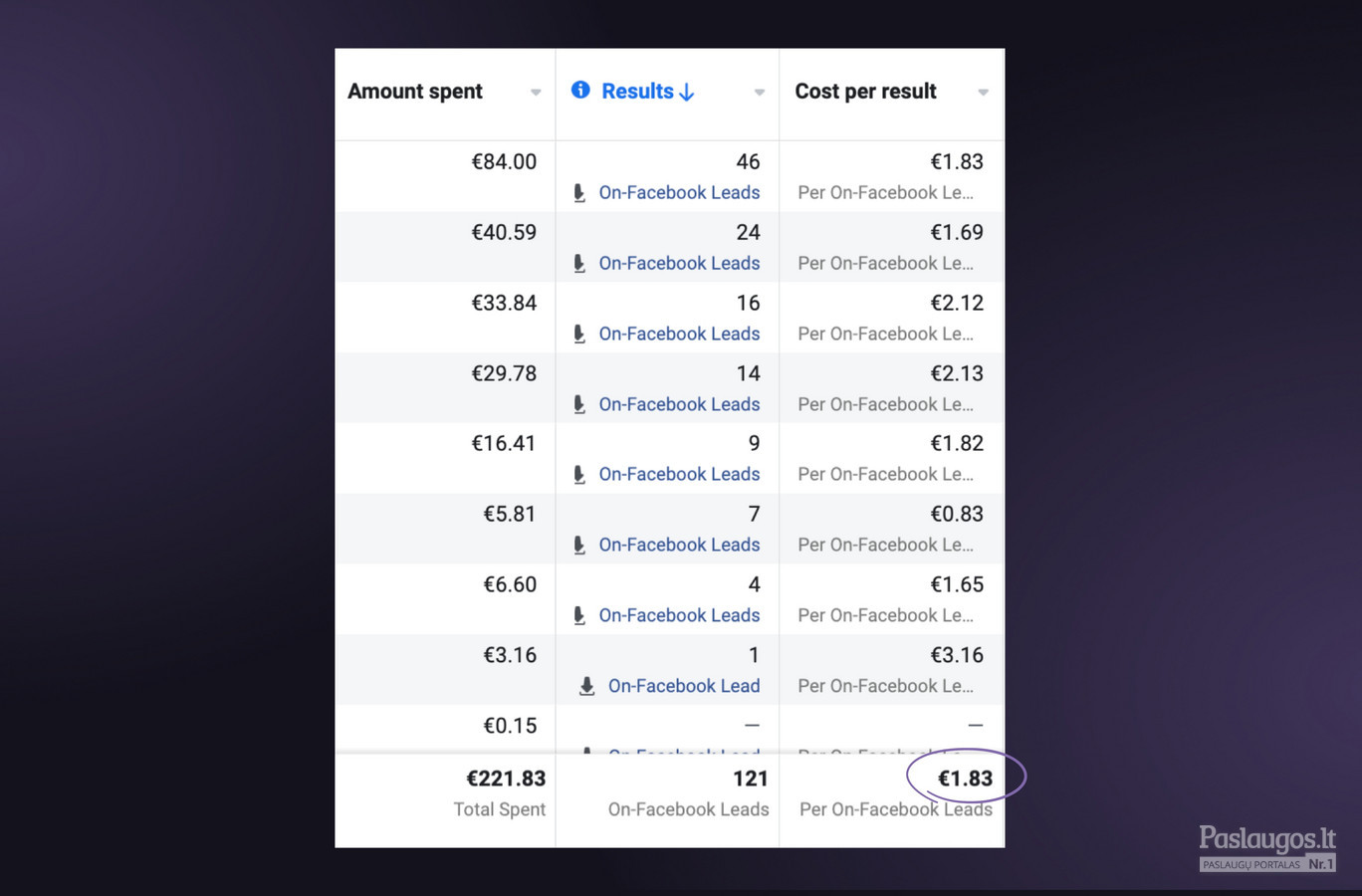Screen dimensions: 1362x896
Task: Click lead icon in 14 results row
Action: (579, 405)
